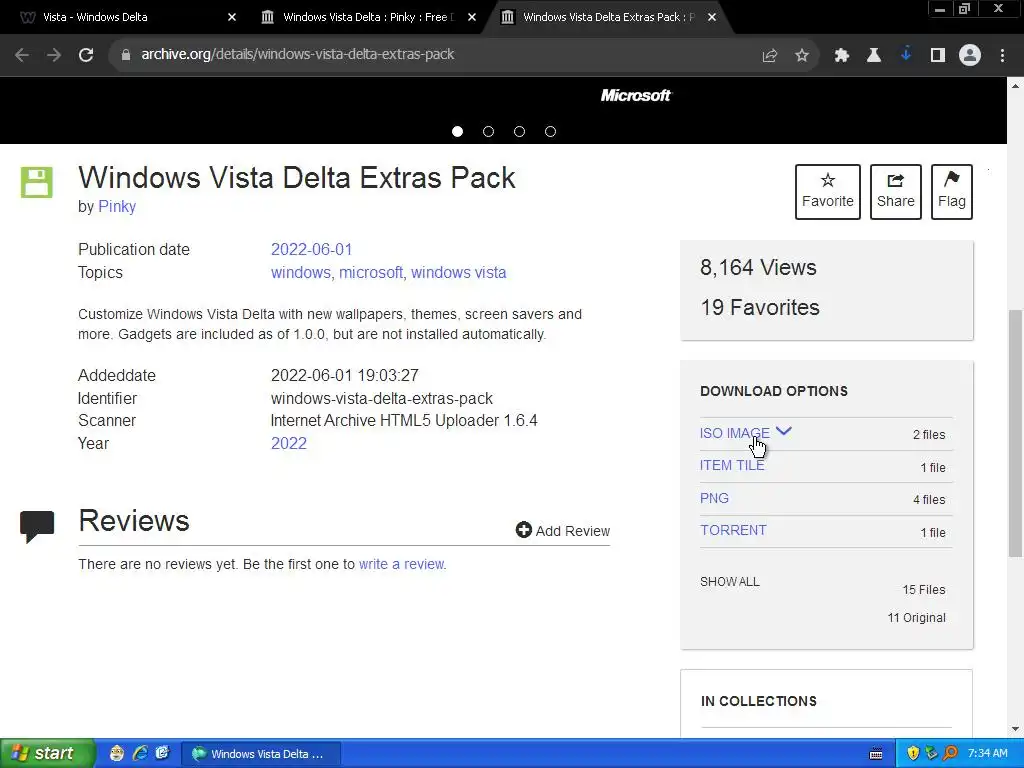Open Chrome Labs flask icon
1024x768 pixels.
click(x=873, y=56)
